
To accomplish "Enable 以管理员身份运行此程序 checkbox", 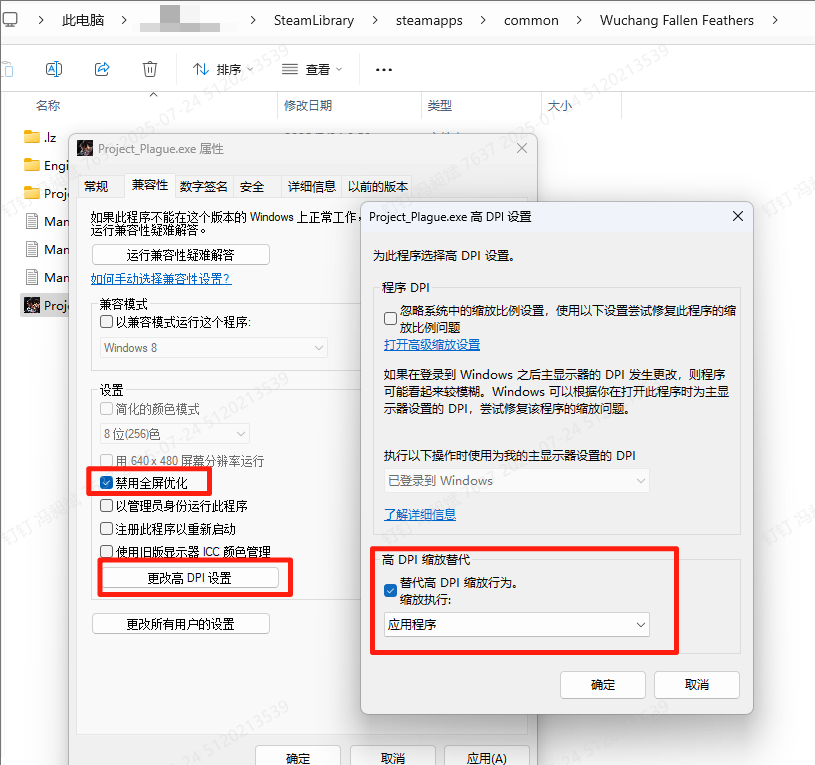I will coord(106,506).
